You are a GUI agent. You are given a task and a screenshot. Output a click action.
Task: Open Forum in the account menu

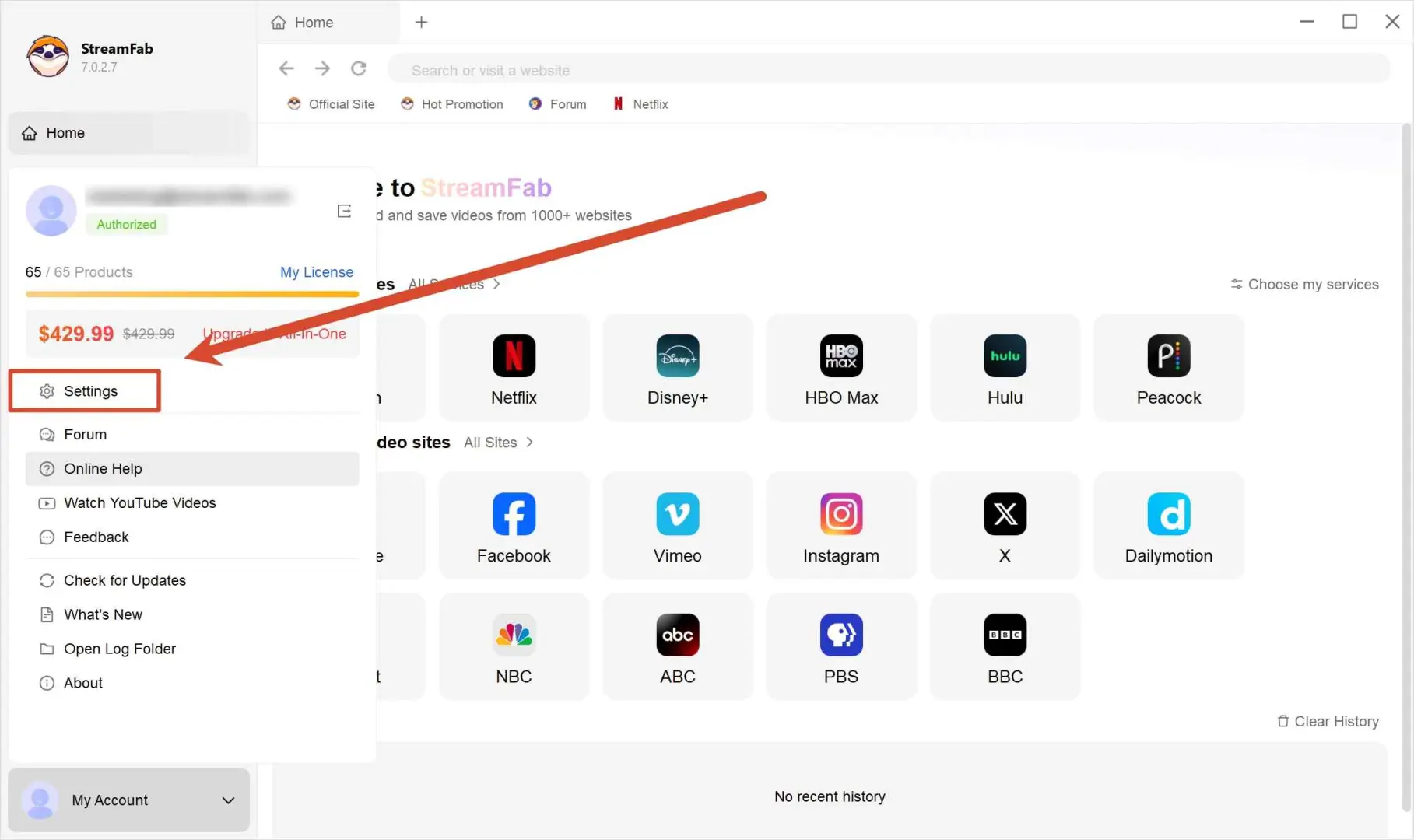click(x=192, y=434)
